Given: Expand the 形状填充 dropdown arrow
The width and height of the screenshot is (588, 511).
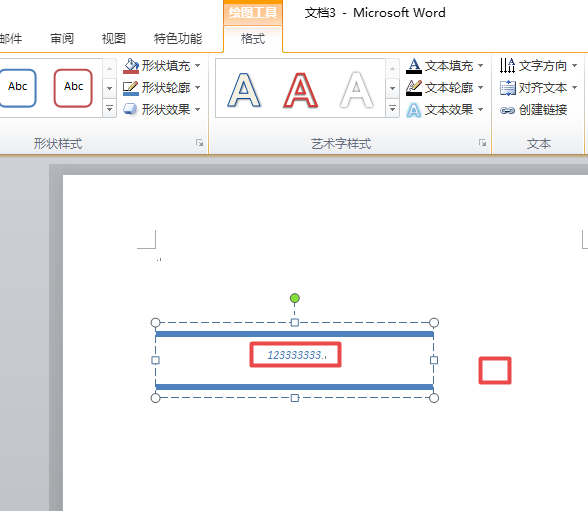Looking at the screenshot, I should click(198, 66).
